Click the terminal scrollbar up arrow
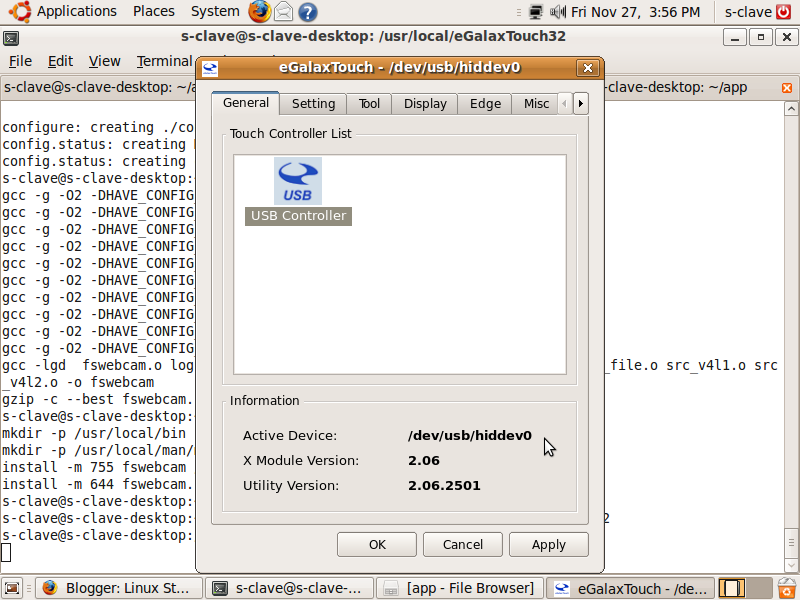Image resolution: width=800 pixels, height=600 pixels. 791,108
